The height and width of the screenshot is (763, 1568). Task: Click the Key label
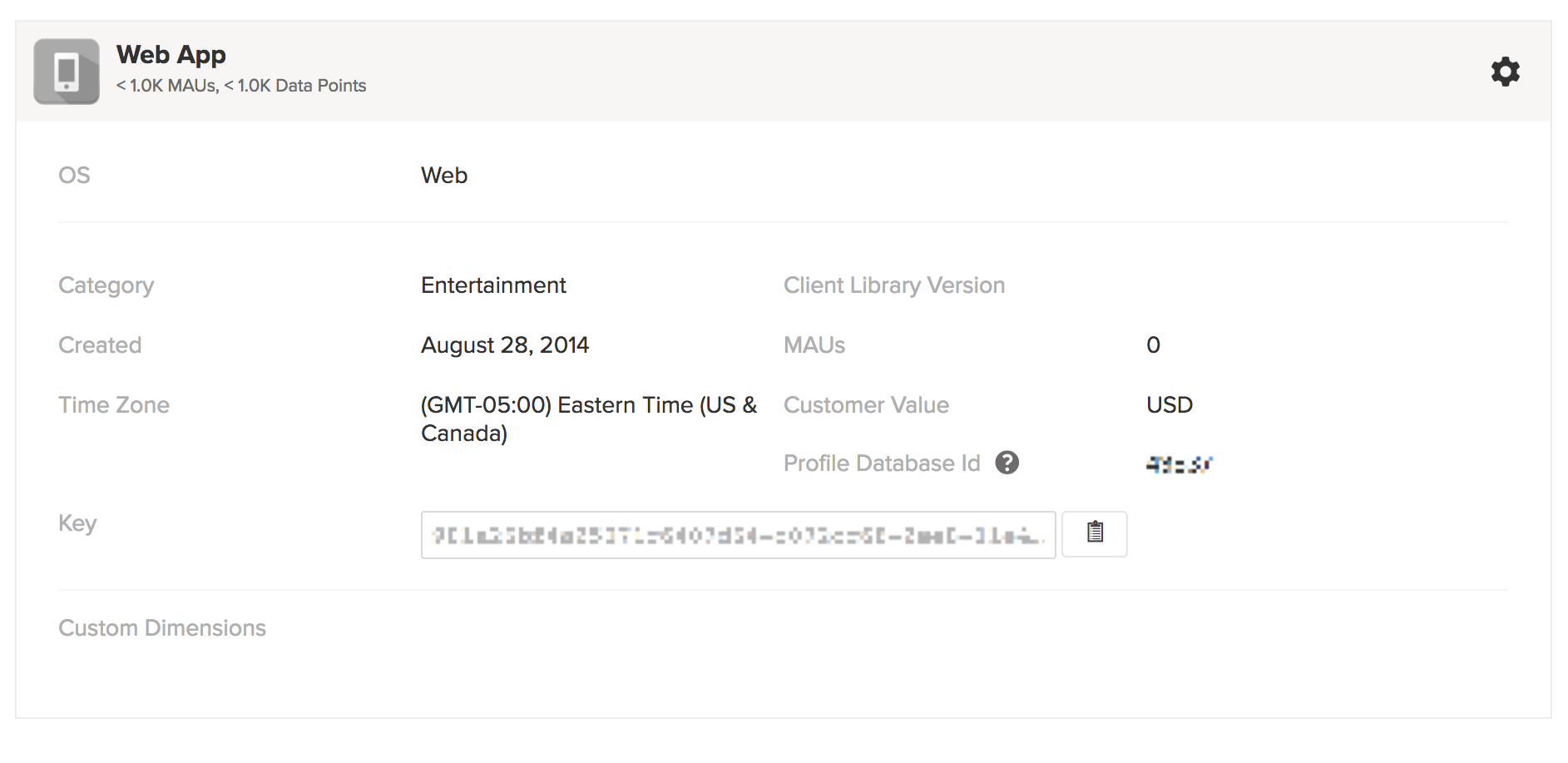[77, 523]
